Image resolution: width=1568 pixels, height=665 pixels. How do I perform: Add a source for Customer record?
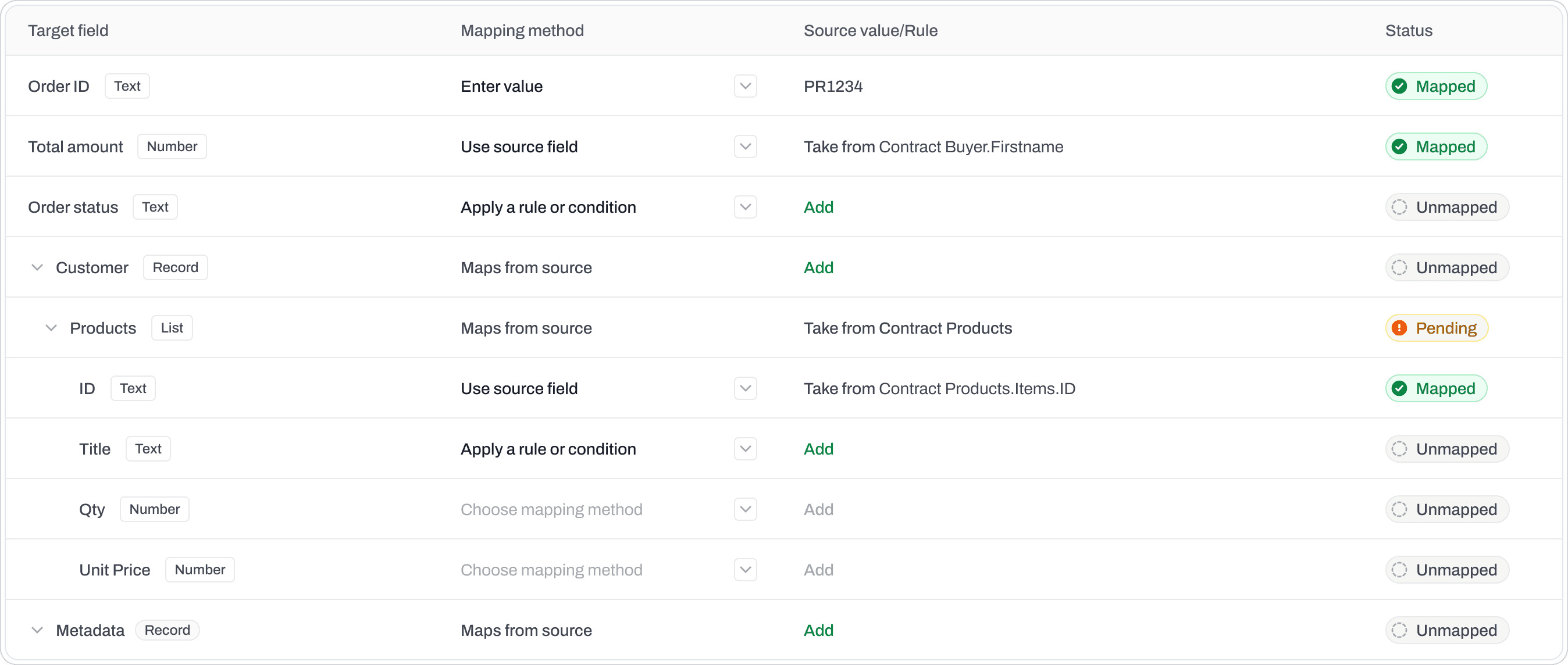(818, 268)
